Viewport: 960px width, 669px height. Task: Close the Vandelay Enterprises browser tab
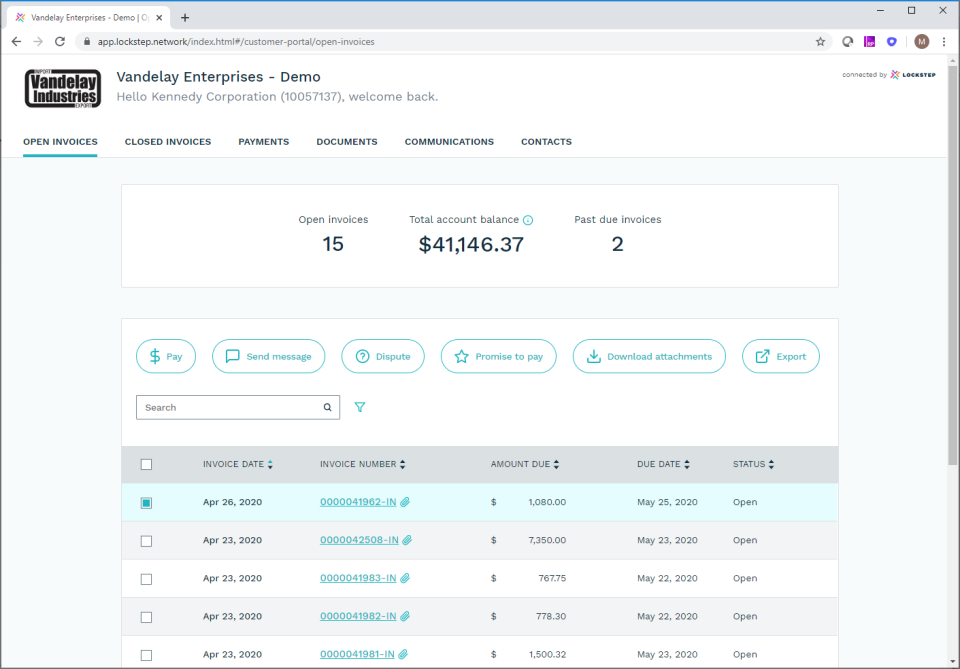159,18
